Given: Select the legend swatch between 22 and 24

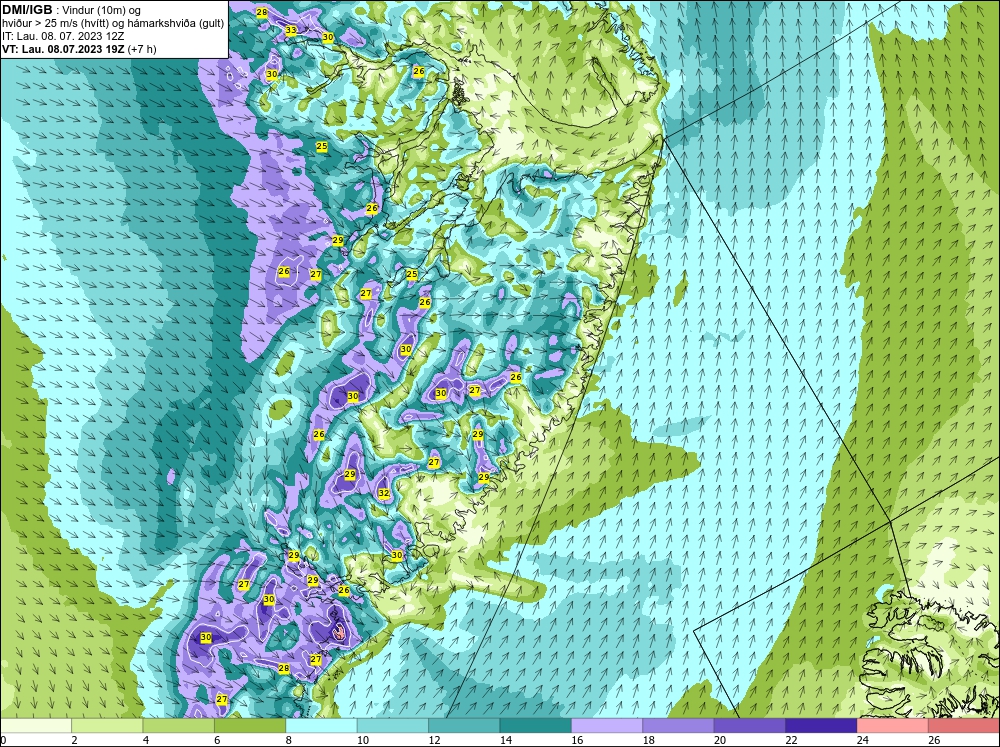Looking at the screenshot, I should pyautogui.click(x=821, y=726).
